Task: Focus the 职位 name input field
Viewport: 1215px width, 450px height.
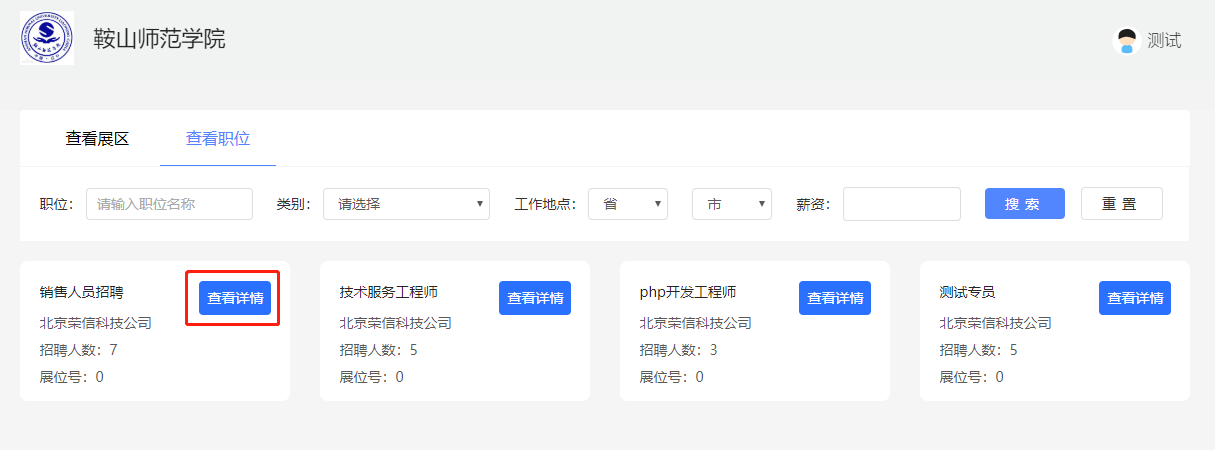Action: click(x=169, y=204)
